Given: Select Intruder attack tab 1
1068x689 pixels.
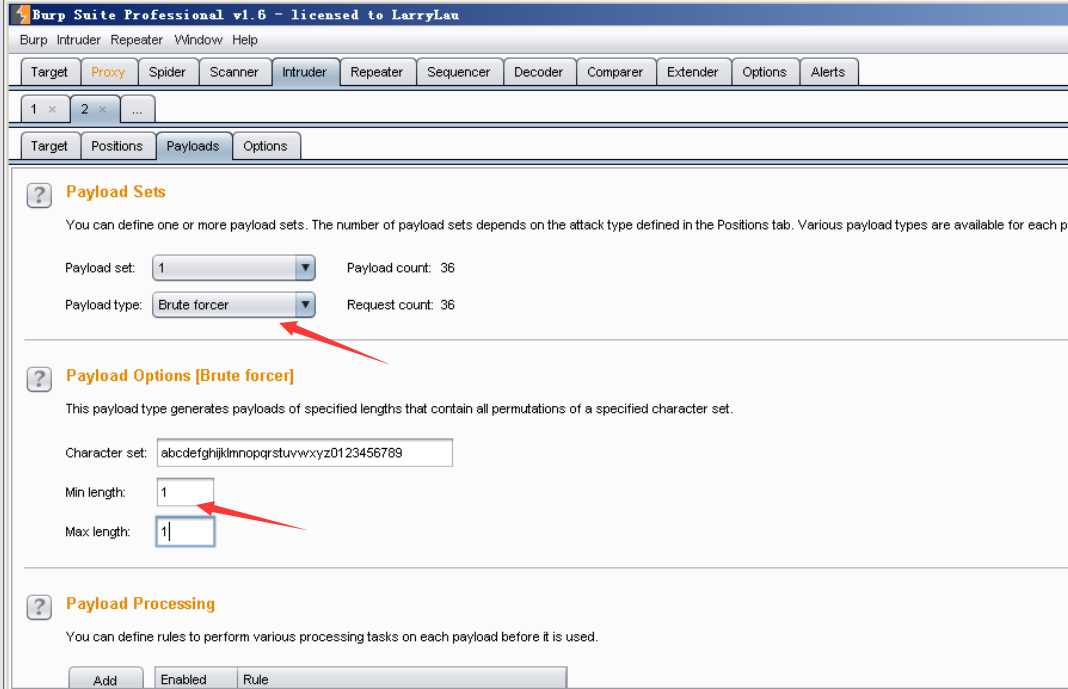Looking at the screenshot, I should click(34, 109).
